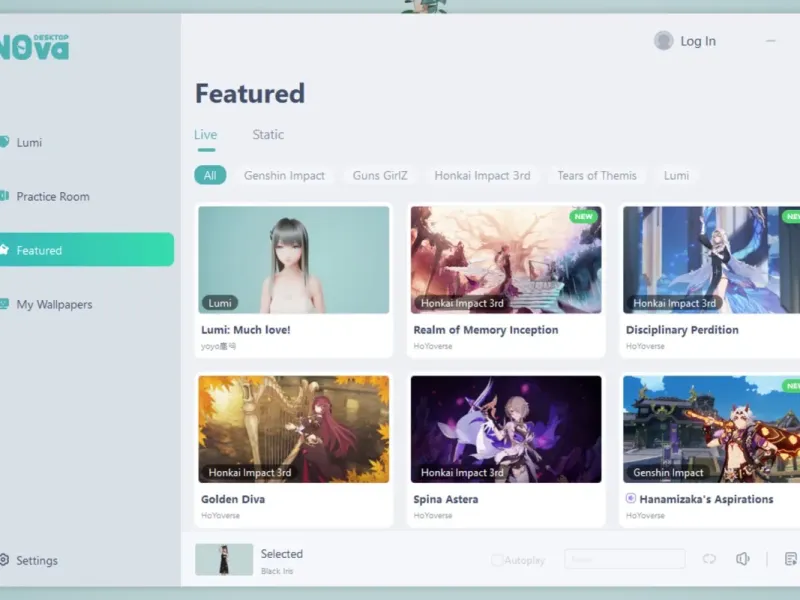Filter by Tears of Themis
The height and width of the screenshot is (600, 800).
coord(597,176)
